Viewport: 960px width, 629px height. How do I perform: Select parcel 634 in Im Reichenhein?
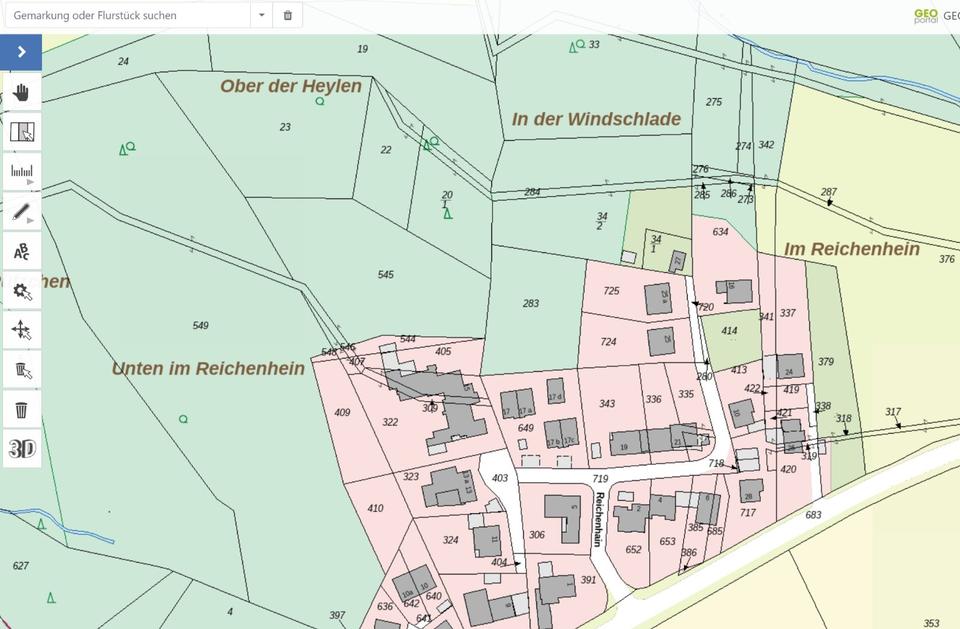pyautogui.click(x=719, y=231)
